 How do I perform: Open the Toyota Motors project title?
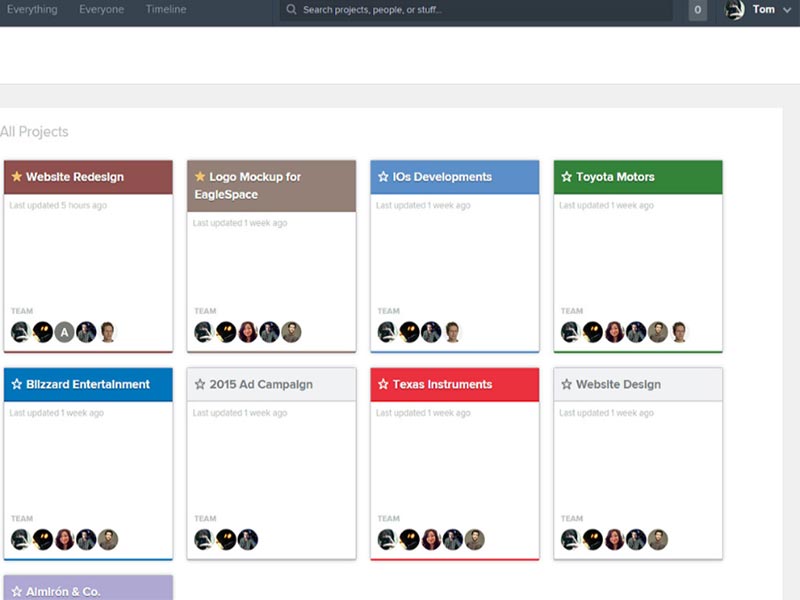[x=615, y=177]
